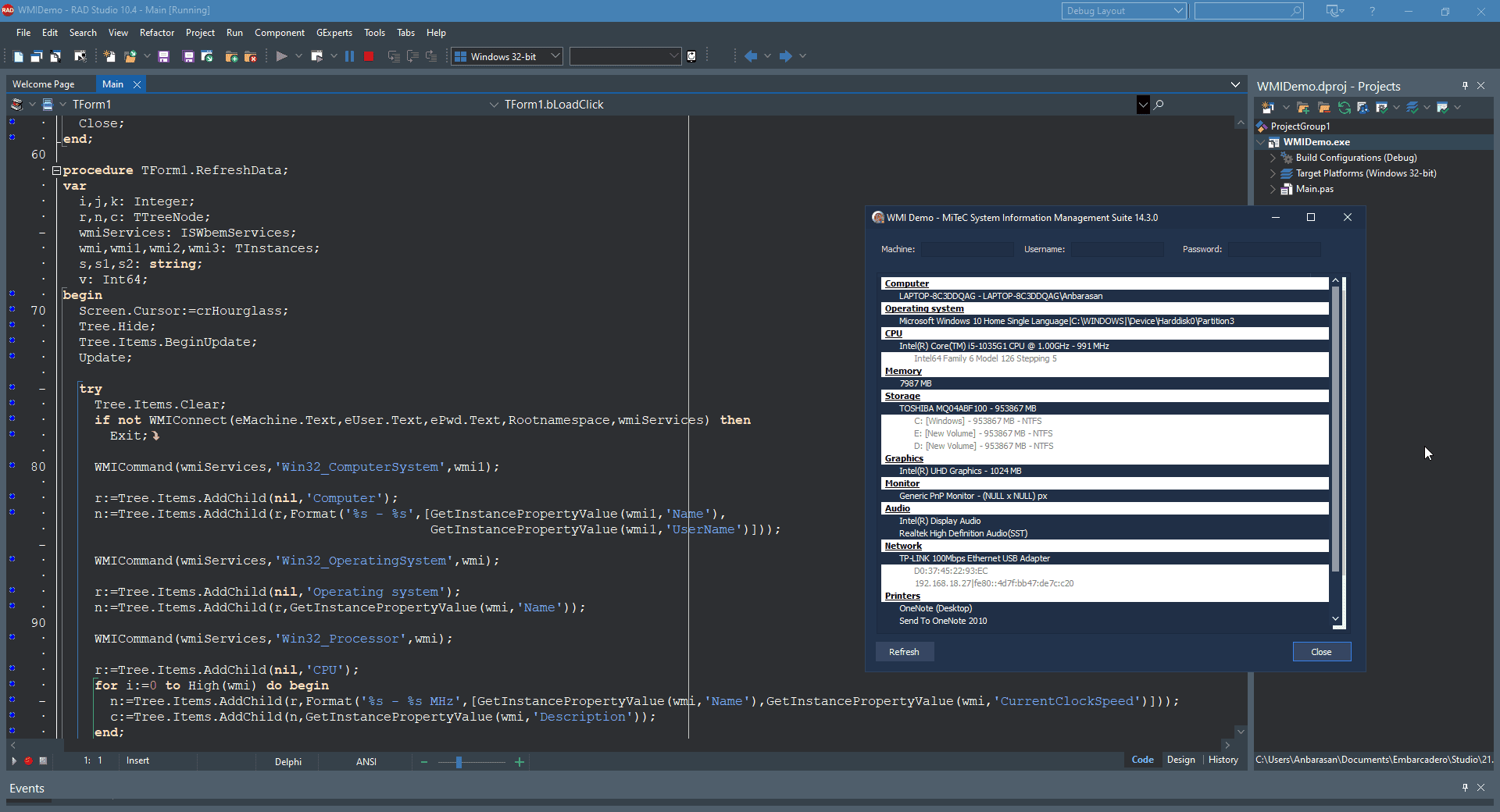
Task: Adjust the editor zoom slider handle
Action: pyautogui.click(x=459, y=762)
